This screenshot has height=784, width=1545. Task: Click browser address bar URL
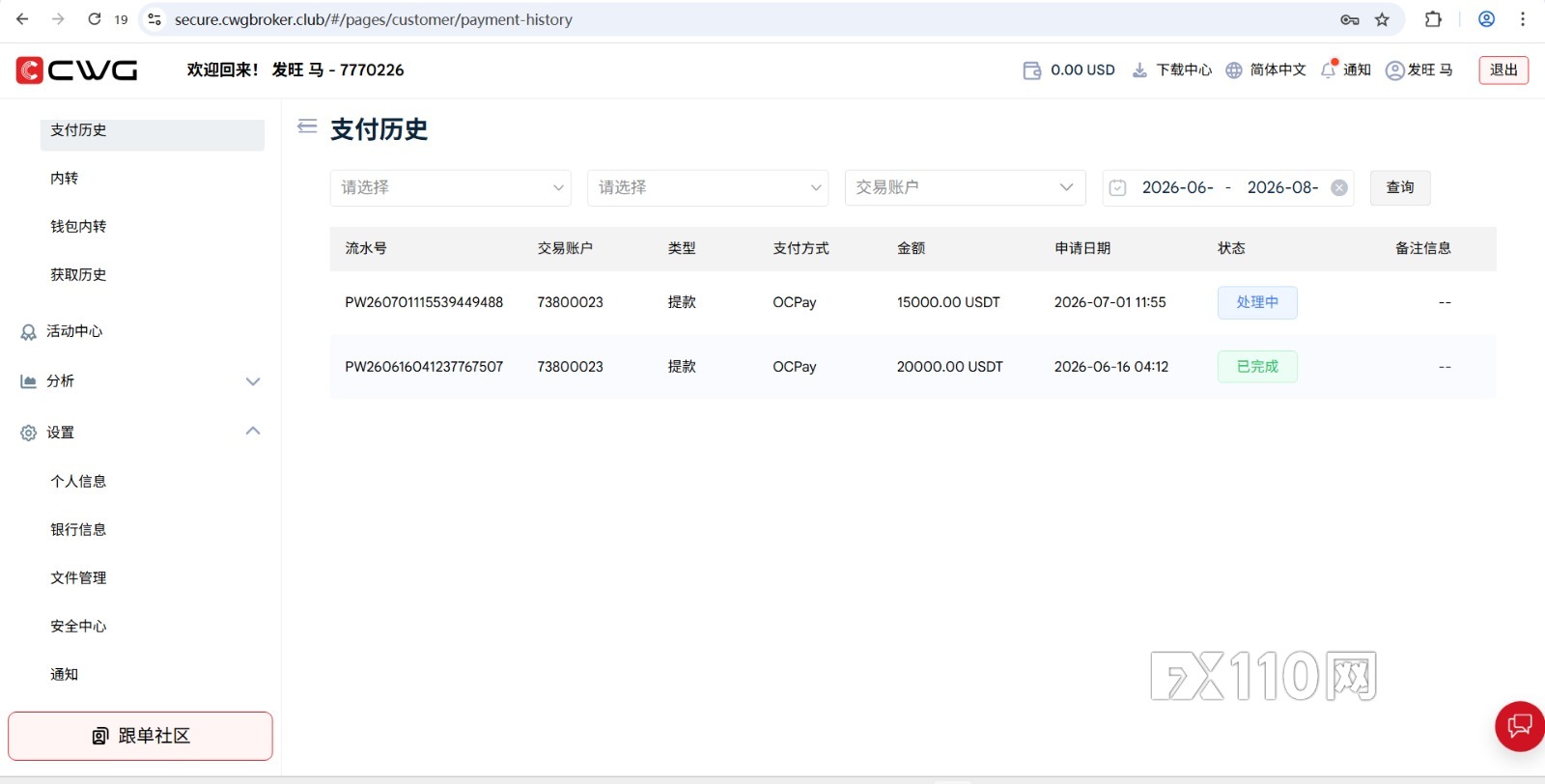click(x=374, y=19)
